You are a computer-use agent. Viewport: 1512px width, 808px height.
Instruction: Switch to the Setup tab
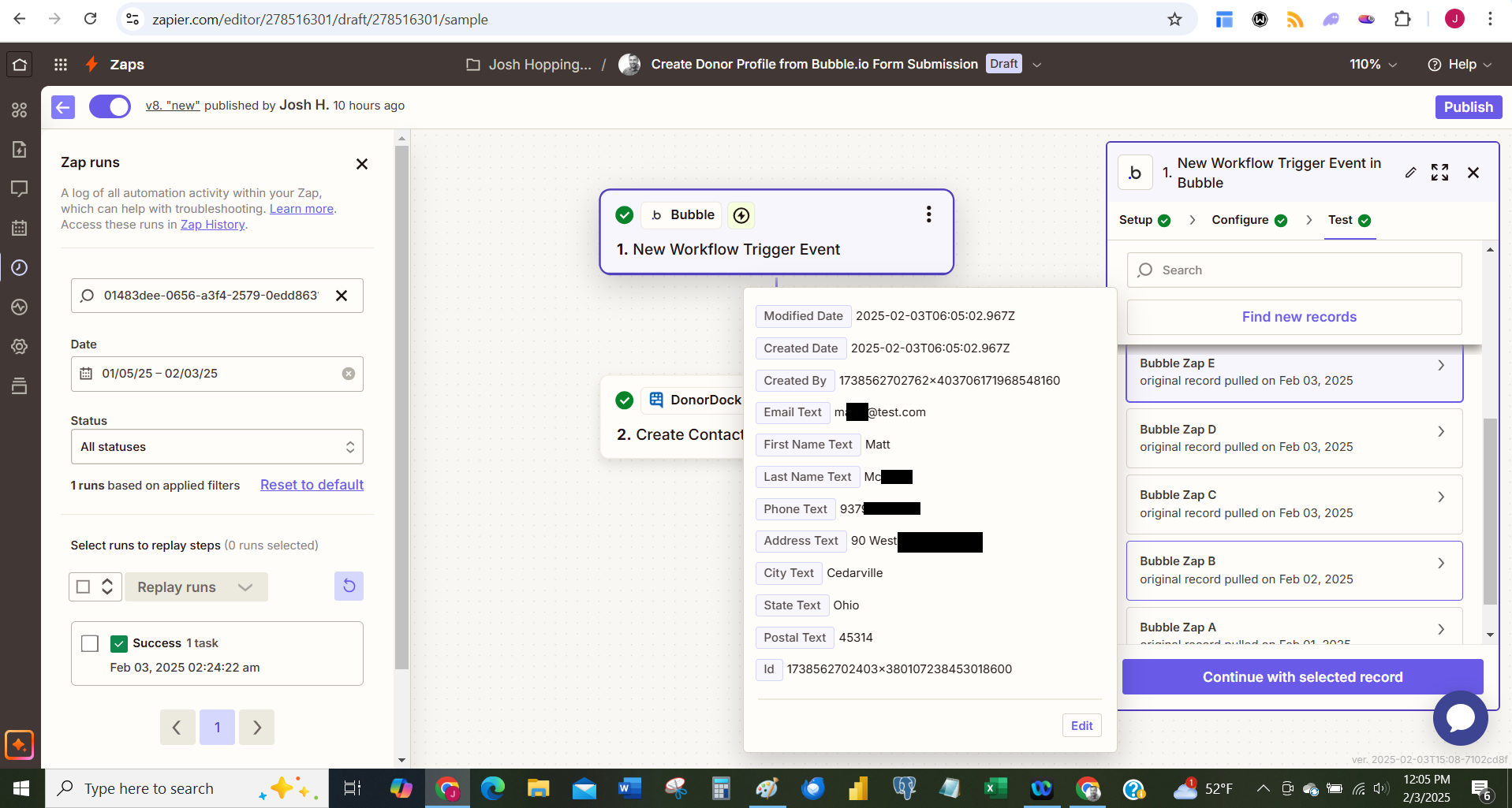(x=1144, y=220)
